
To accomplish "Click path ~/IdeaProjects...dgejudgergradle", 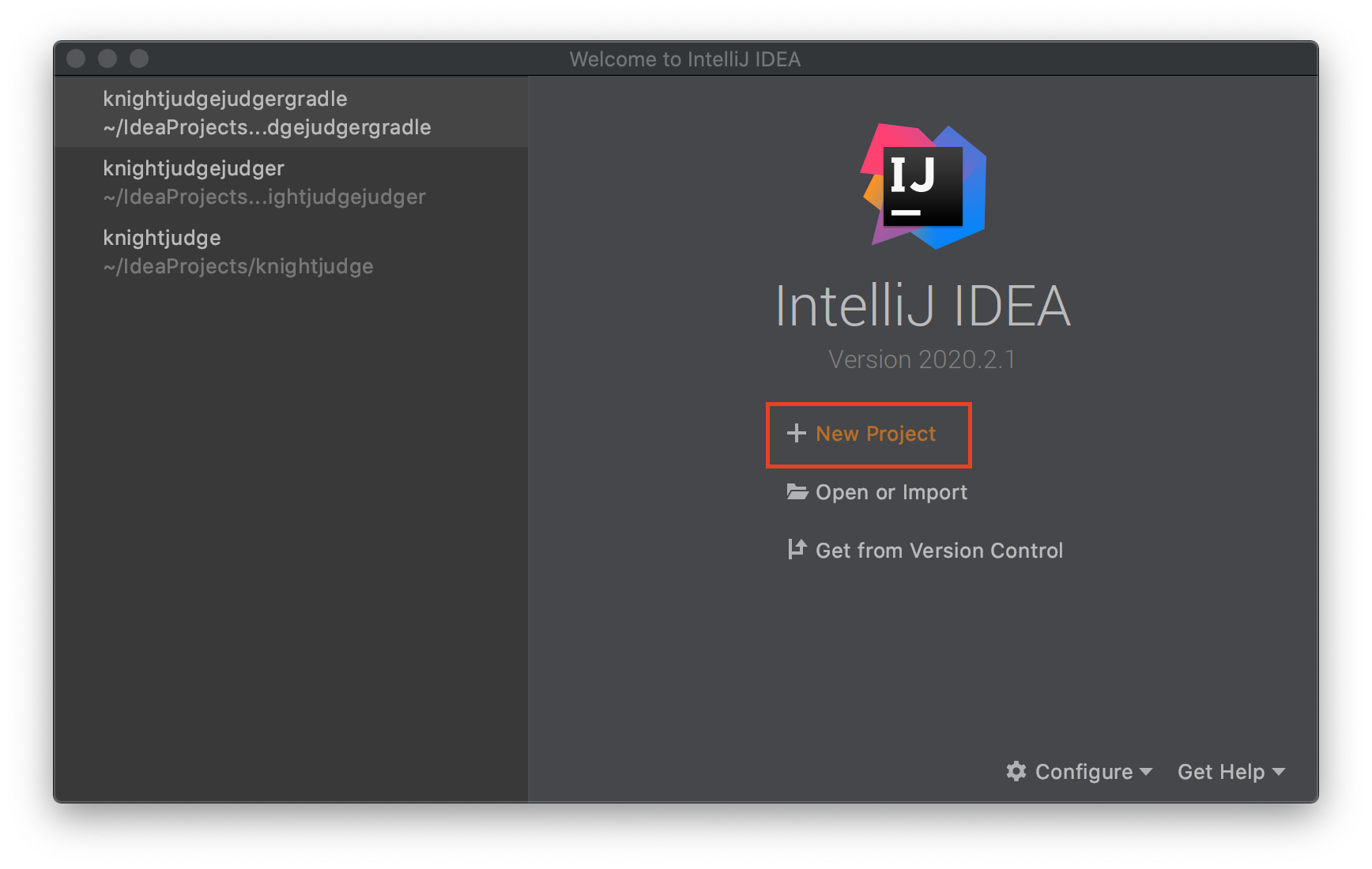I will [267, 128].
